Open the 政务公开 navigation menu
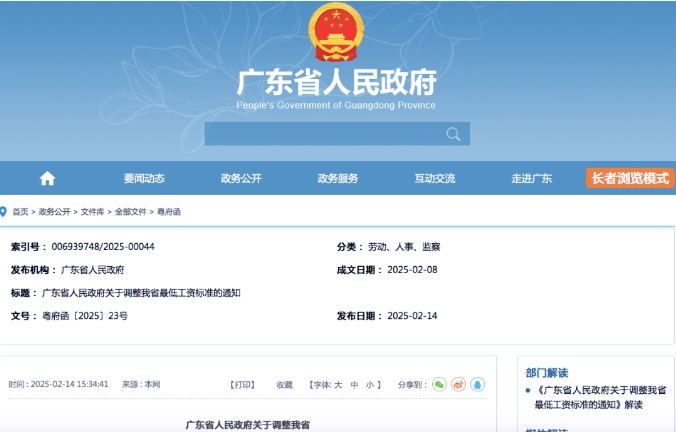The height and width of the screenshot is (437, 676). (x=241, y=178)
